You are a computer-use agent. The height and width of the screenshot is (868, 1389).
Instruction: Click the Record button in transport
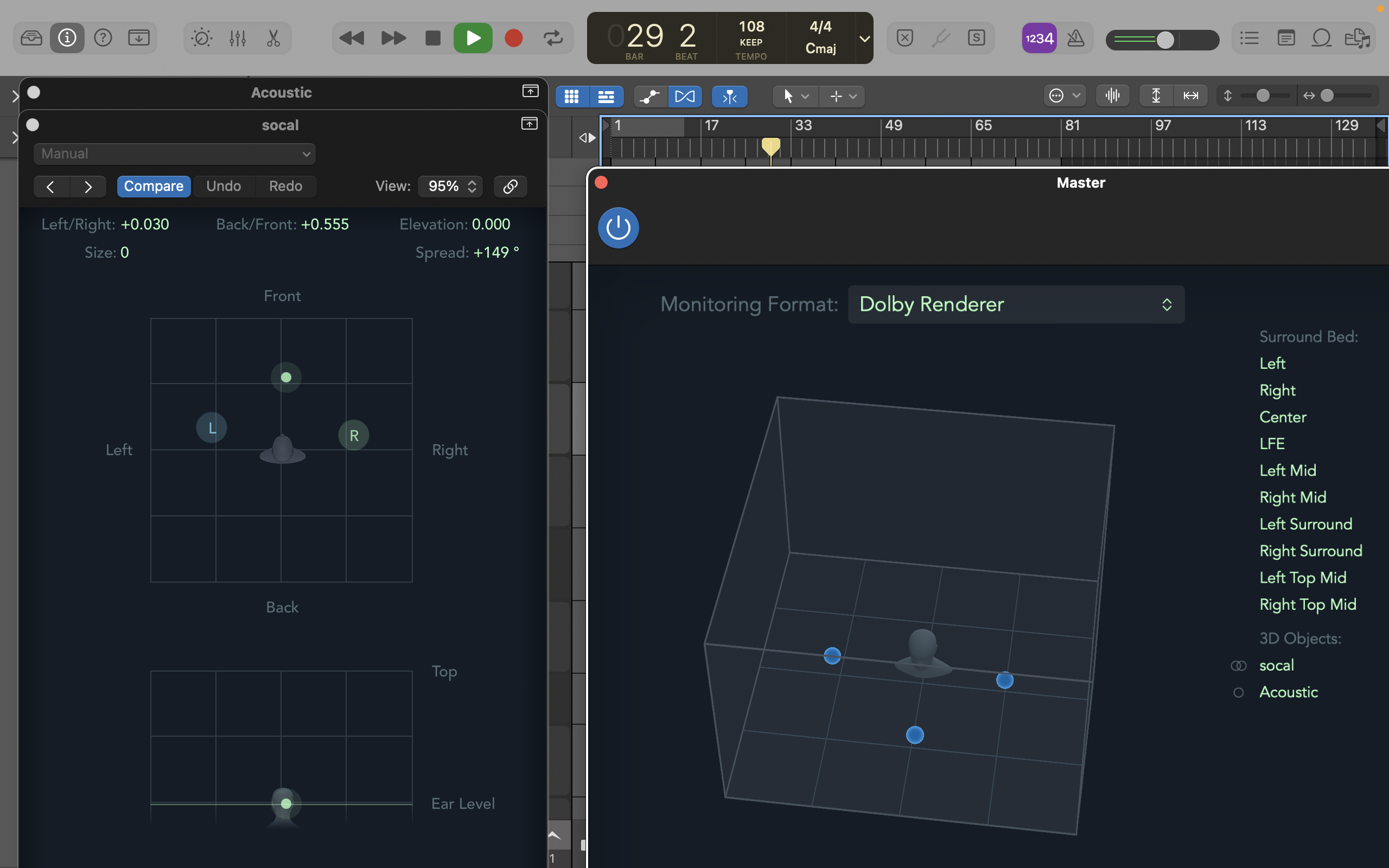tap(514, 39)
